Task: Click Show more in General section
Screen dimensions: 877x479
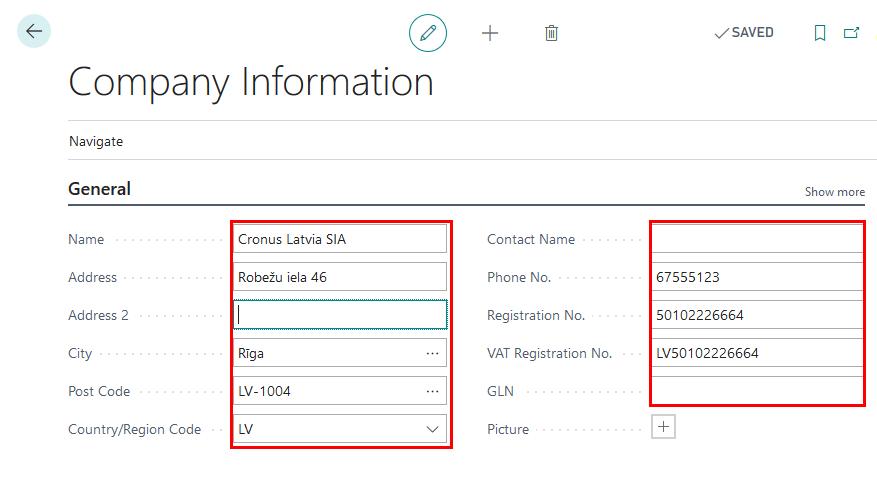Action: coord(834,192)
